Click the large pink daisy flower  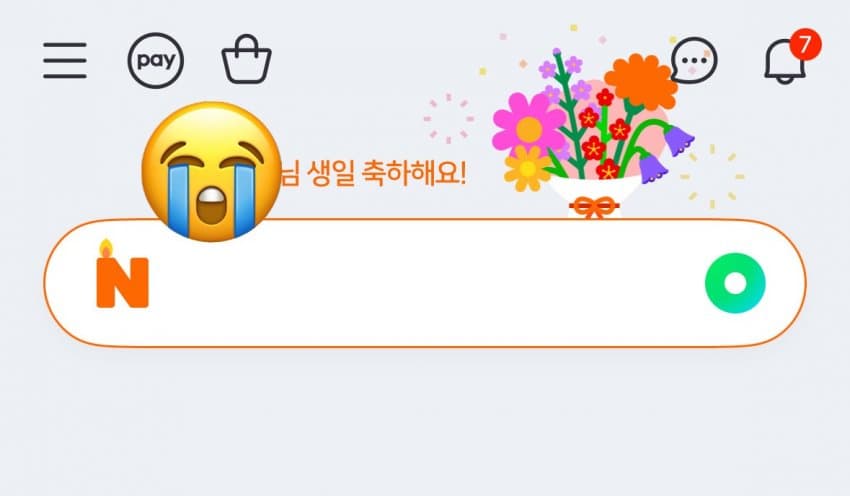click(529, 126)
